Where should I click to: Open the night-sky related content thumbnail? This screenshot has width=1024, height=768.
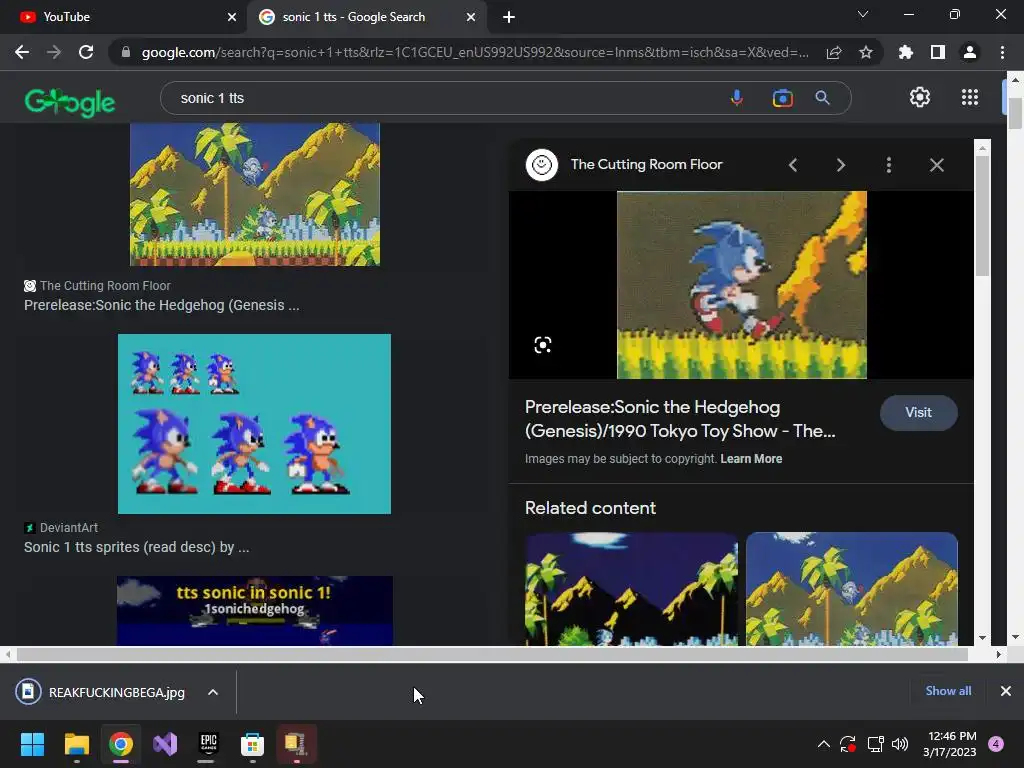pyautogui.click(x=632, y=589)
